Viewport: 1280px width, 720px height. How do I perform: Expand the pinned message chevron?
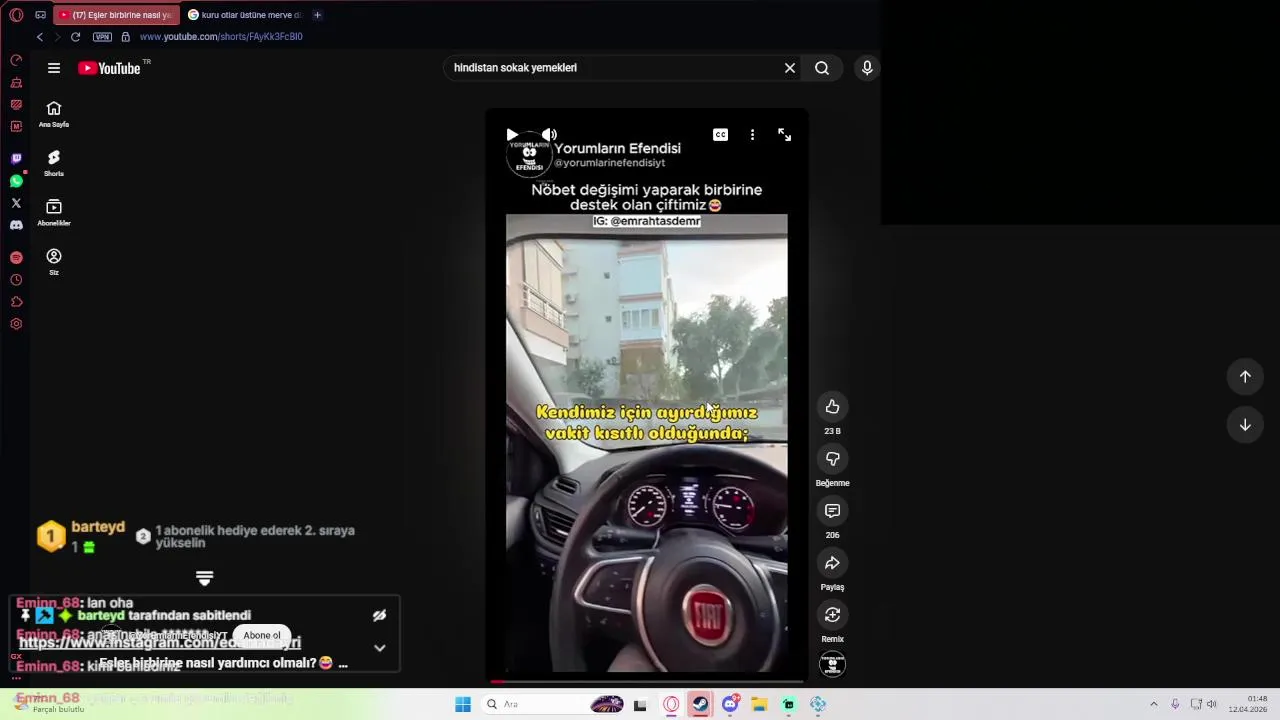[x=379, y=648]
